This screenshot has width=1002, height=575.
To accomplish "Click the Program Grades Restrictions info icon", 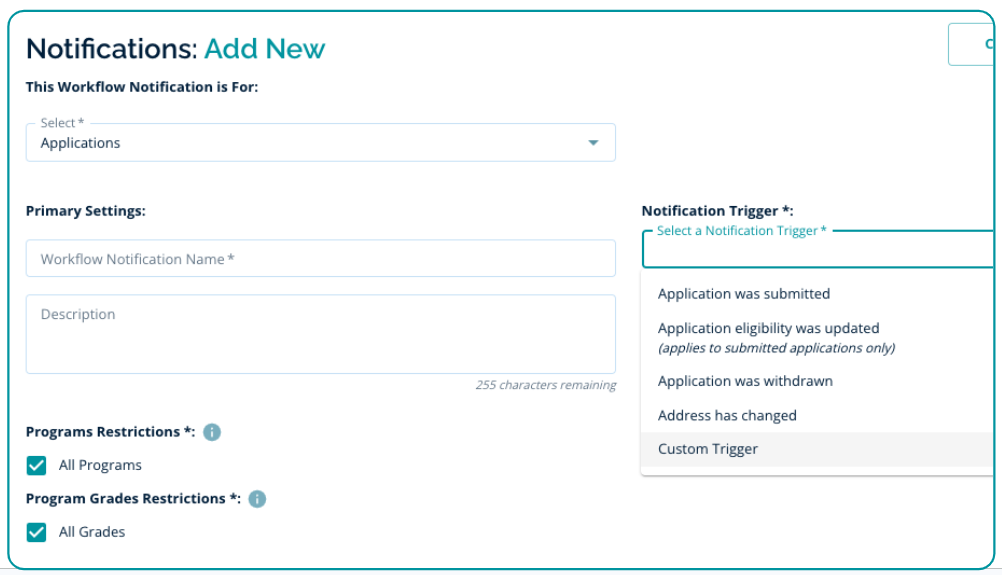I will 257,498.
